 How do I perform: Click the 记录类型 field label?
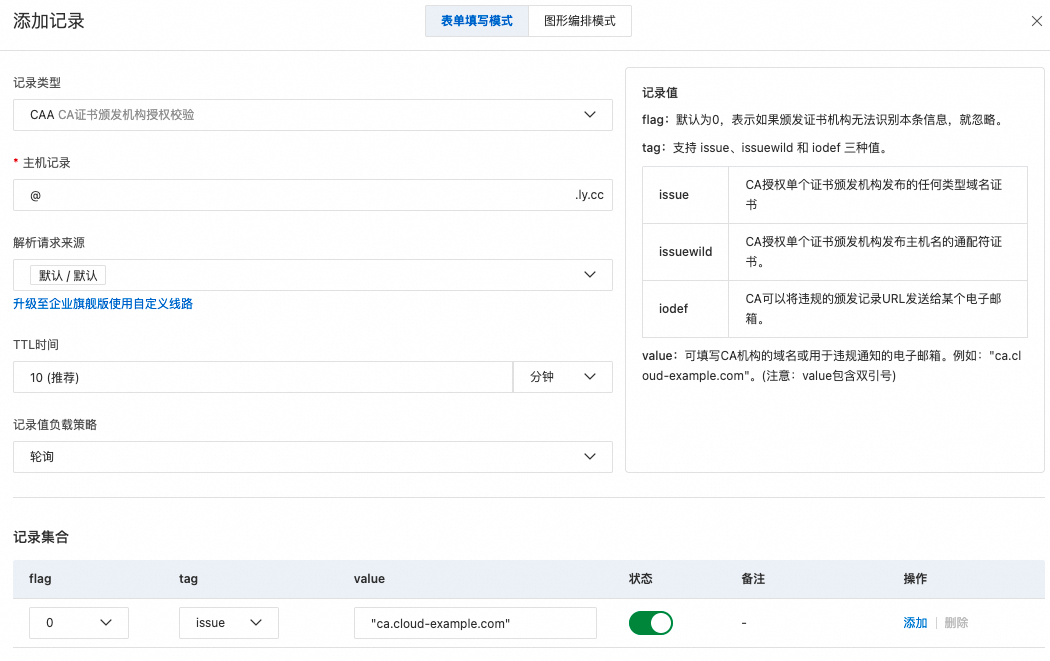coord(37,83)
